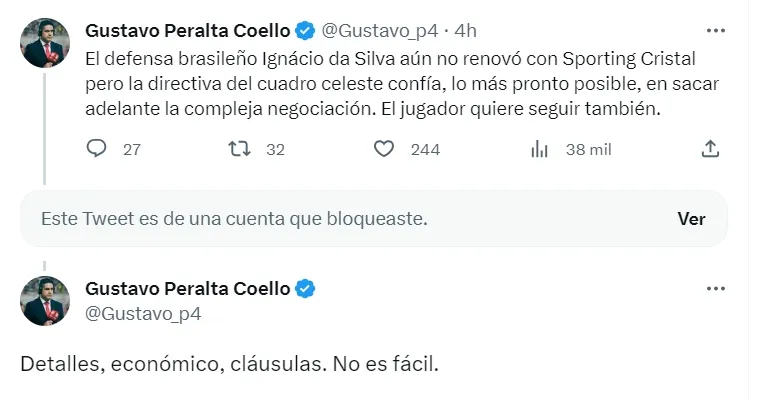Open the tweet analytics views icon
759x400 pixels.
(539, 149)
